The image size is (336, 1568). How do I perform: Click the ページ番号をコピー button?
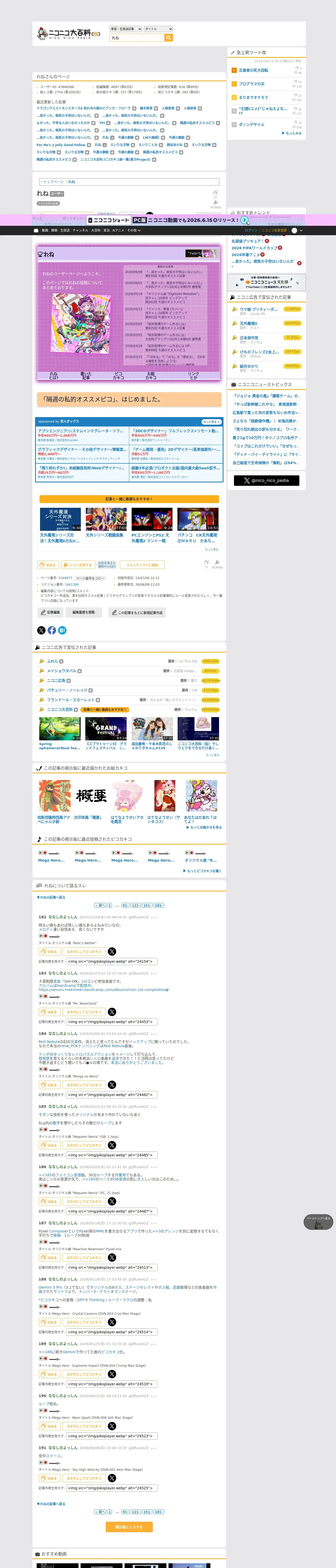point(90,578)
